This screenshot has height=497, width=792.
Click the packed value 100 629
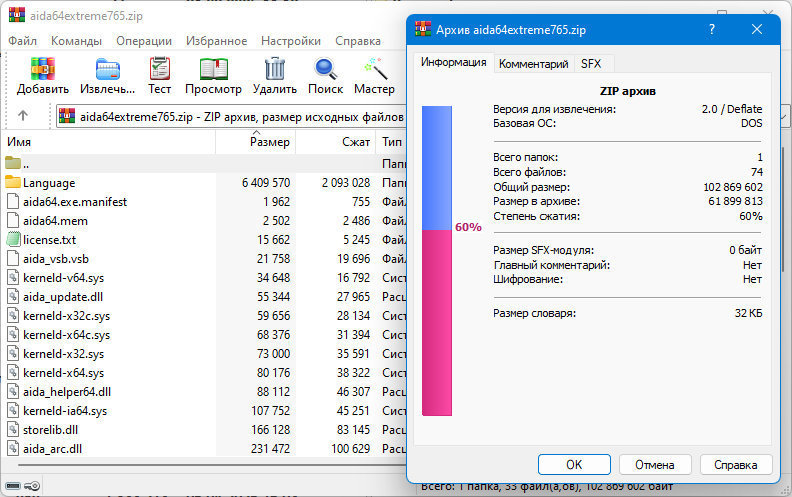(351, 449)
